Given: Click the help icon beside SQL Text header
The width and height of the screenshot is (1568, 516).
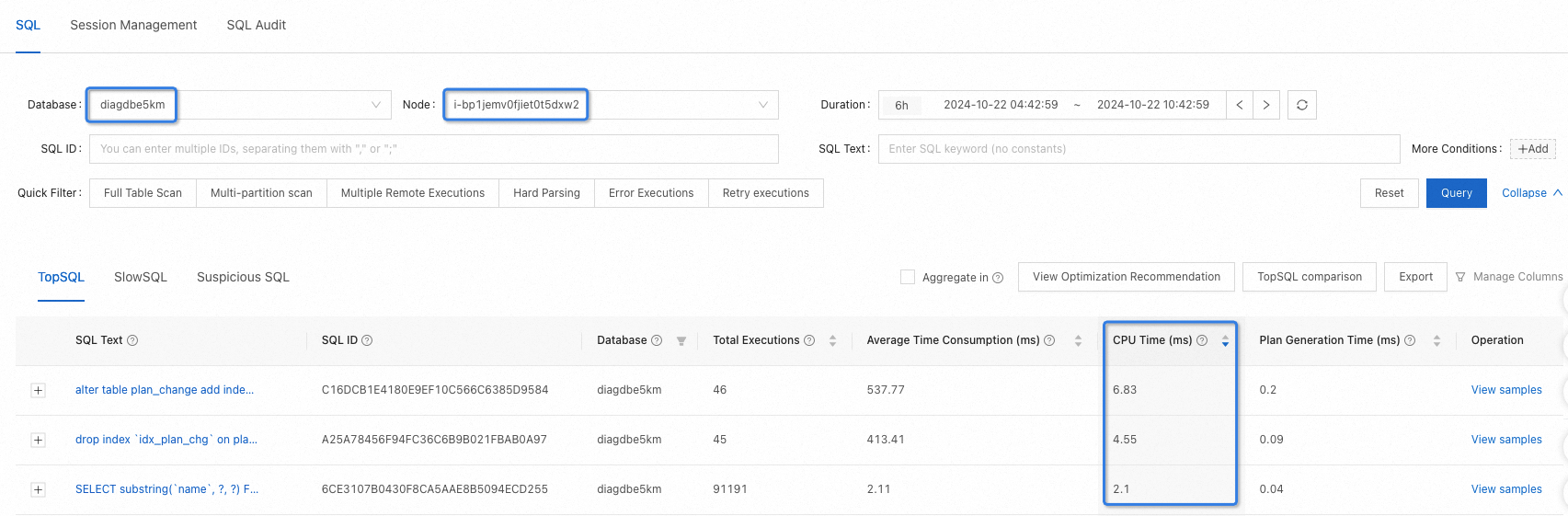Looking at the screenshot, I should 132,340.
